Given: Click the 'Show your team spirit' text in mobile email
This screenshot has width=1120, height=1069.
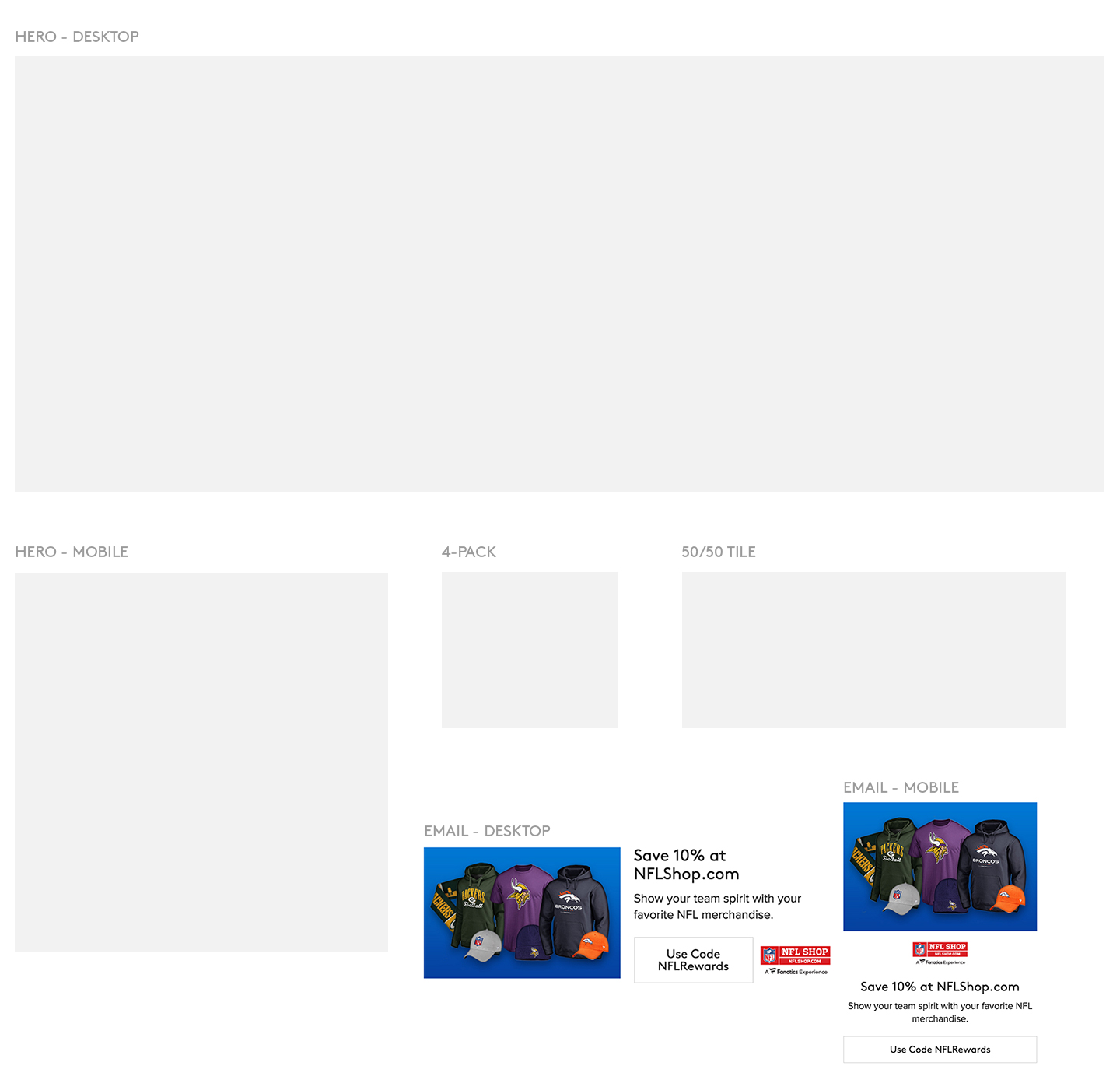Looking at the screenshot, I should (x=940, y=1011).
